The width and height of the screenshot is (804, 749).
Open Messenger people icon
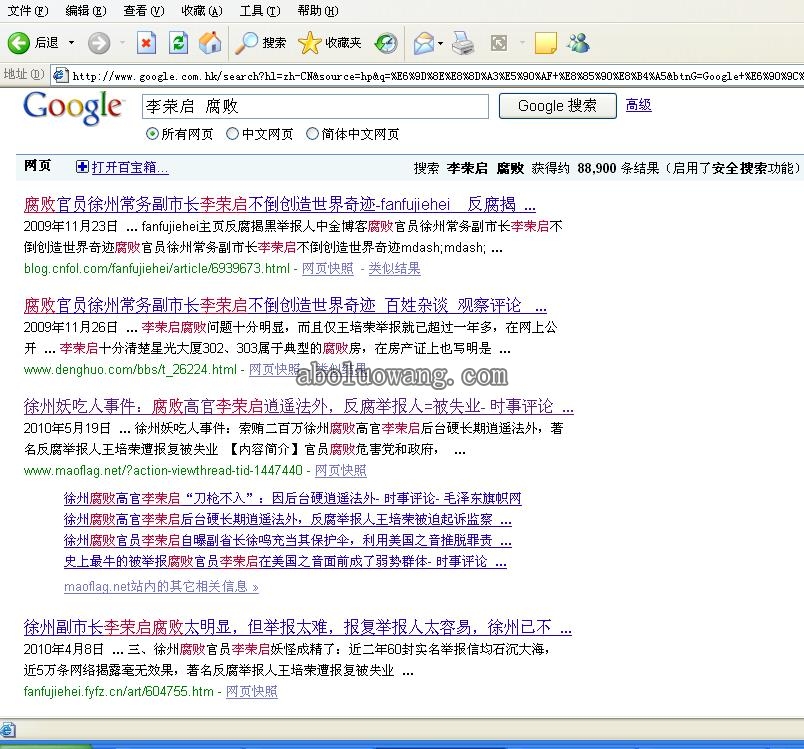coord(578,43)
